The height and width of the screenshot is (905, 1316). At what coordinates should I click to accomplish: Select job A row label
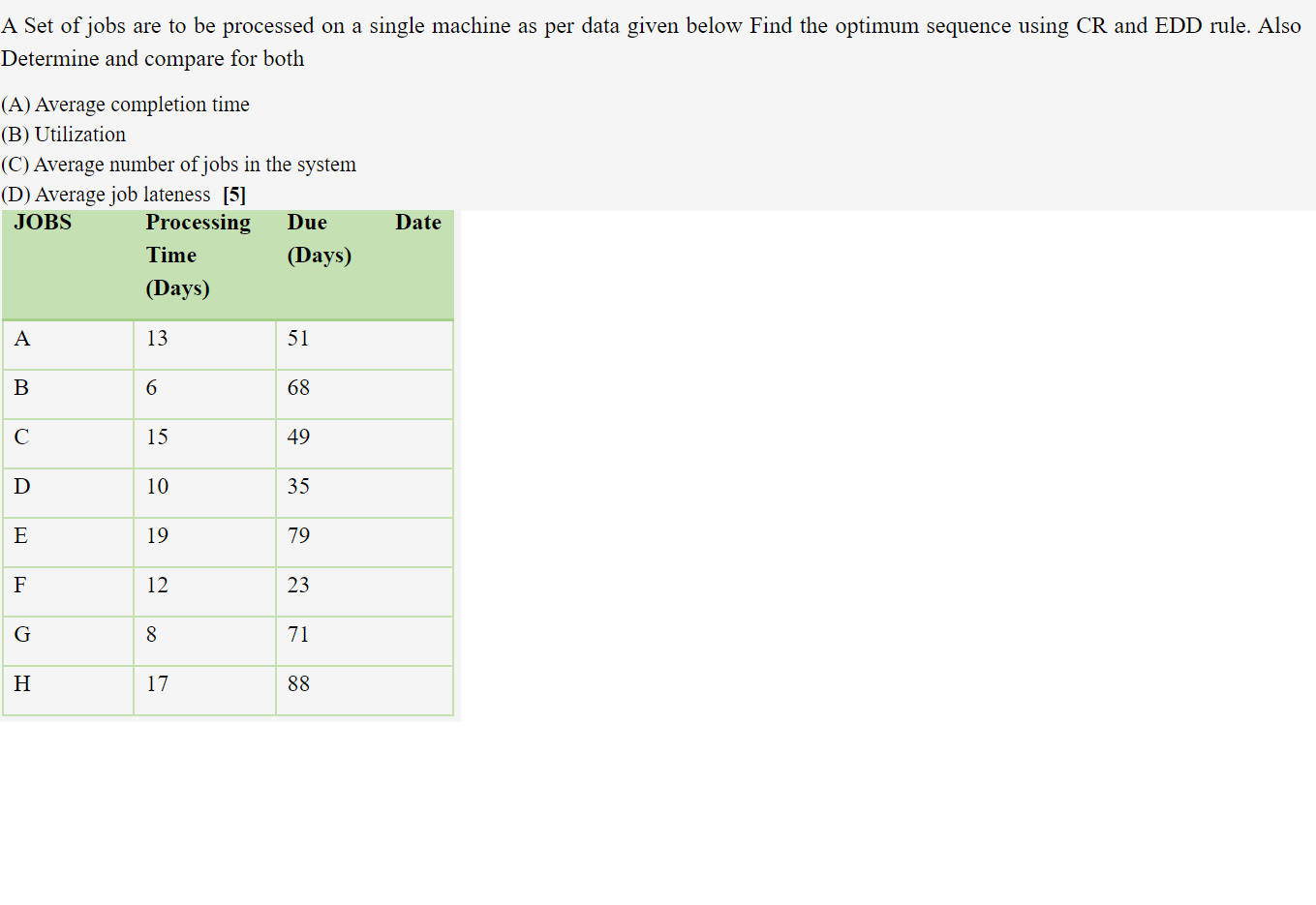tap(22, 339)
